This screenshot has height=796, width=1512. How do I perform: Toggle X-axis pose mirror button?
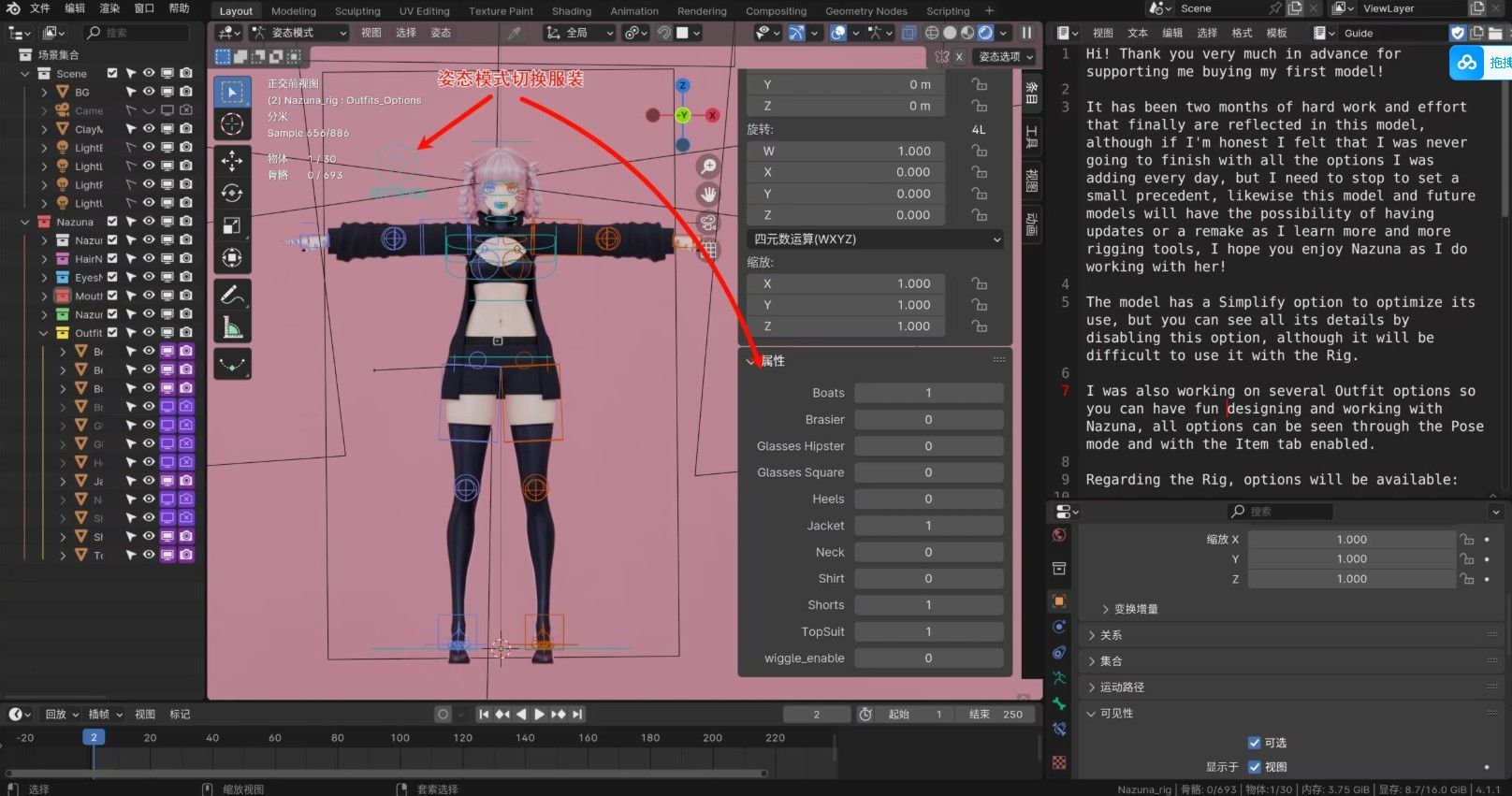959,57
